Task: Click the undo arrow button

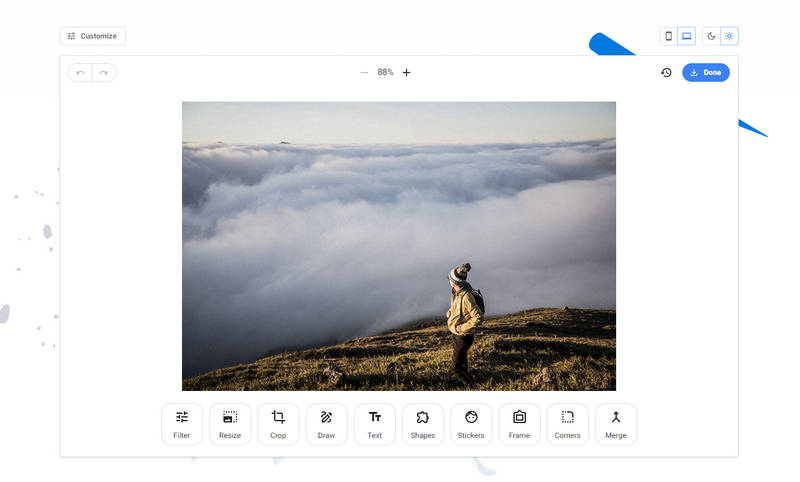Action: pos(80,72)
